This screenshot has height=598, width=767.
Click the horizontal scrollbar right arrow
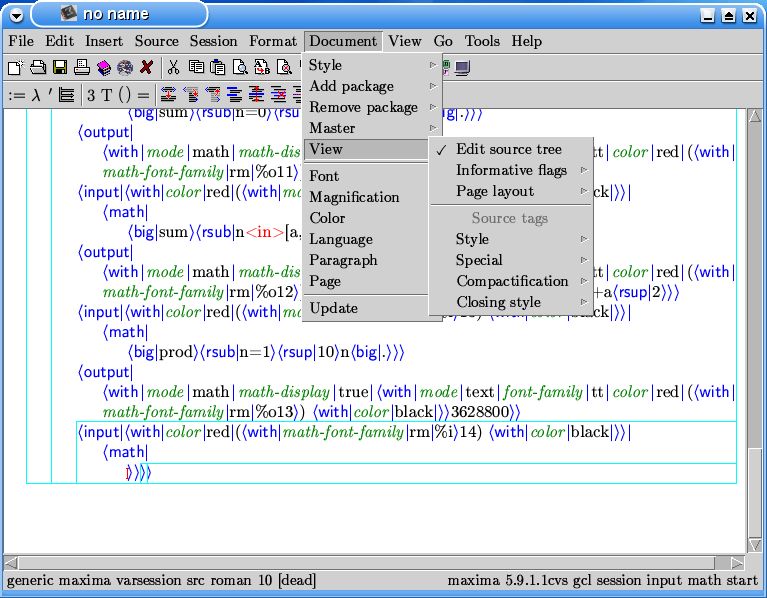[x=737, y=563]
